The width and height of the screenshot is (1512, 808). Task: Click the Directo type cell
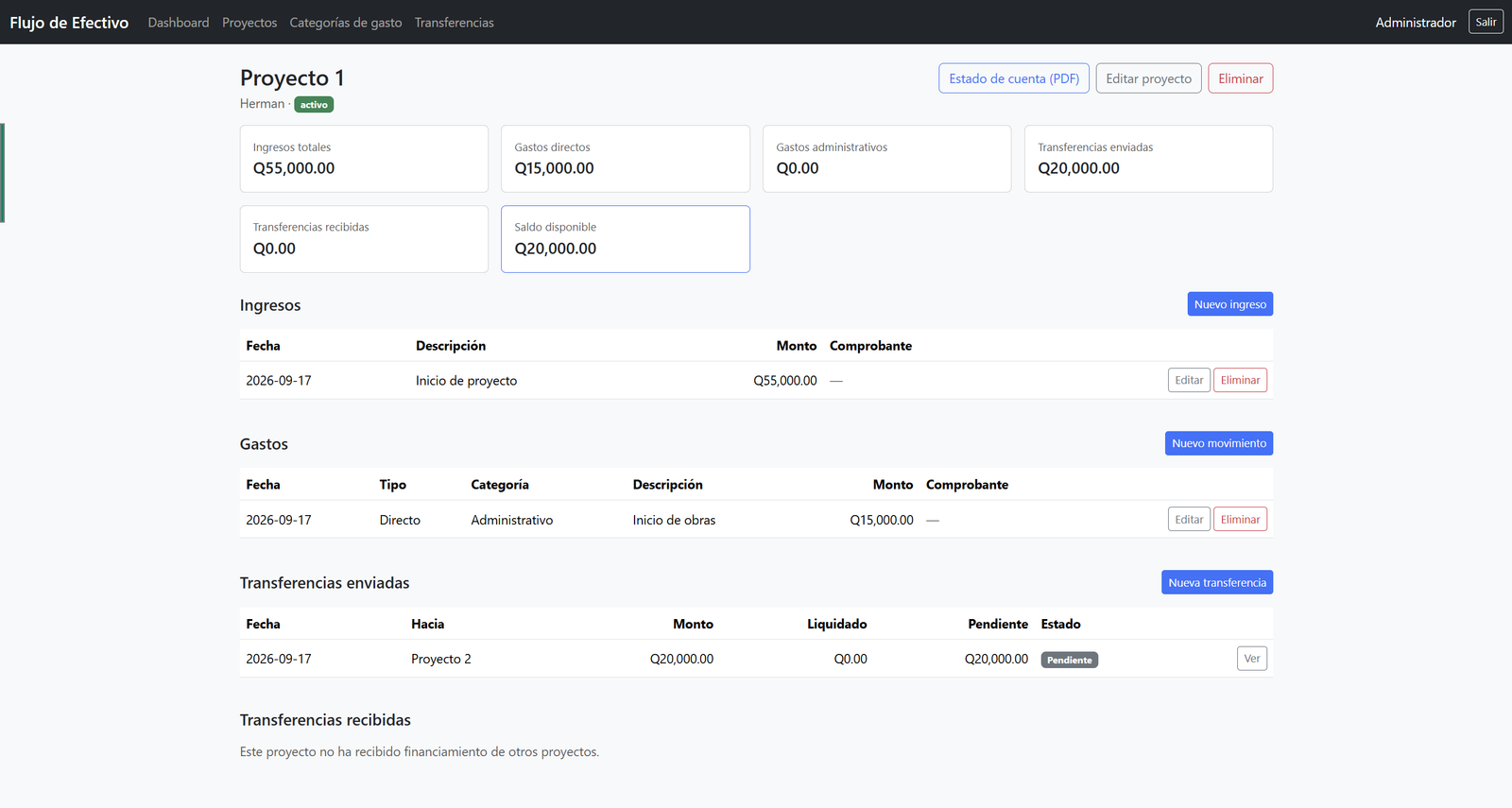400,520
